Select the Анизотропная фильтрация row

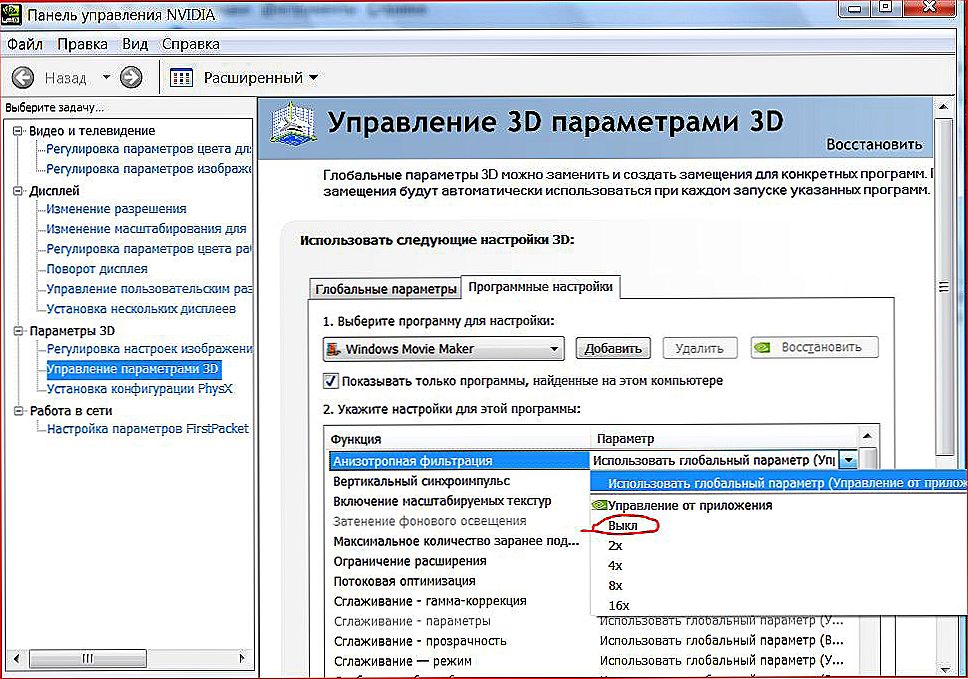(x=459, y=460)
